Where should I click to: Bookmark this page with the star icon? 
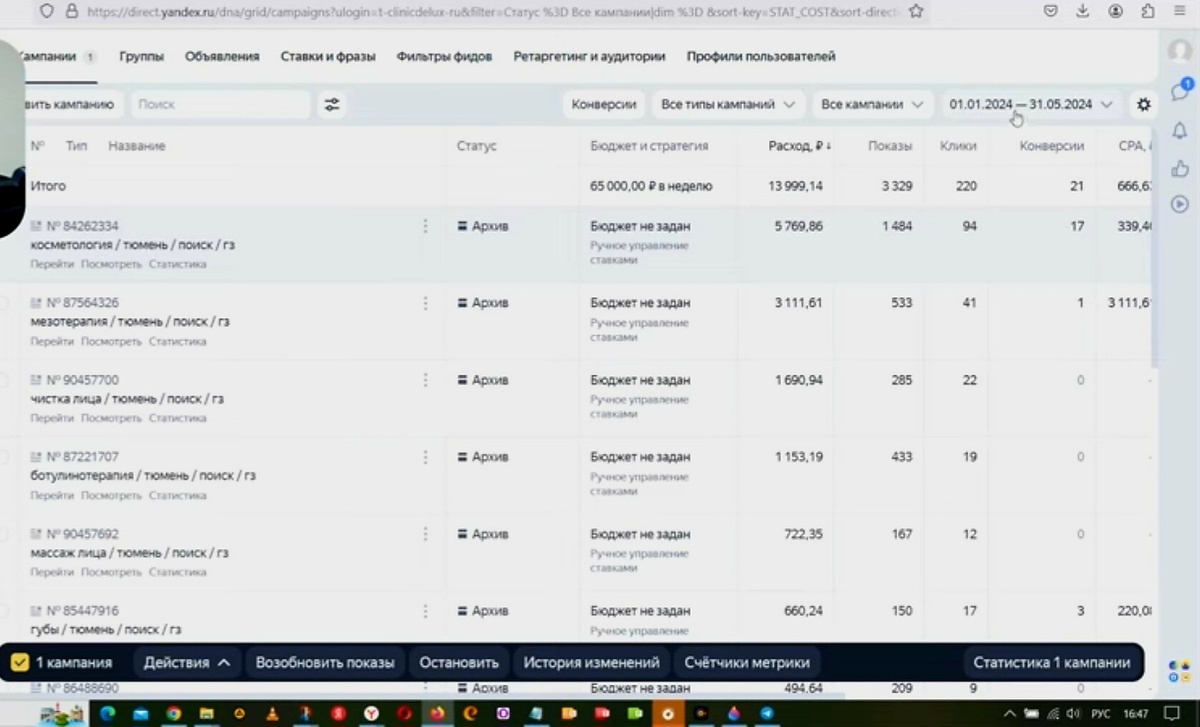[916, 11]
